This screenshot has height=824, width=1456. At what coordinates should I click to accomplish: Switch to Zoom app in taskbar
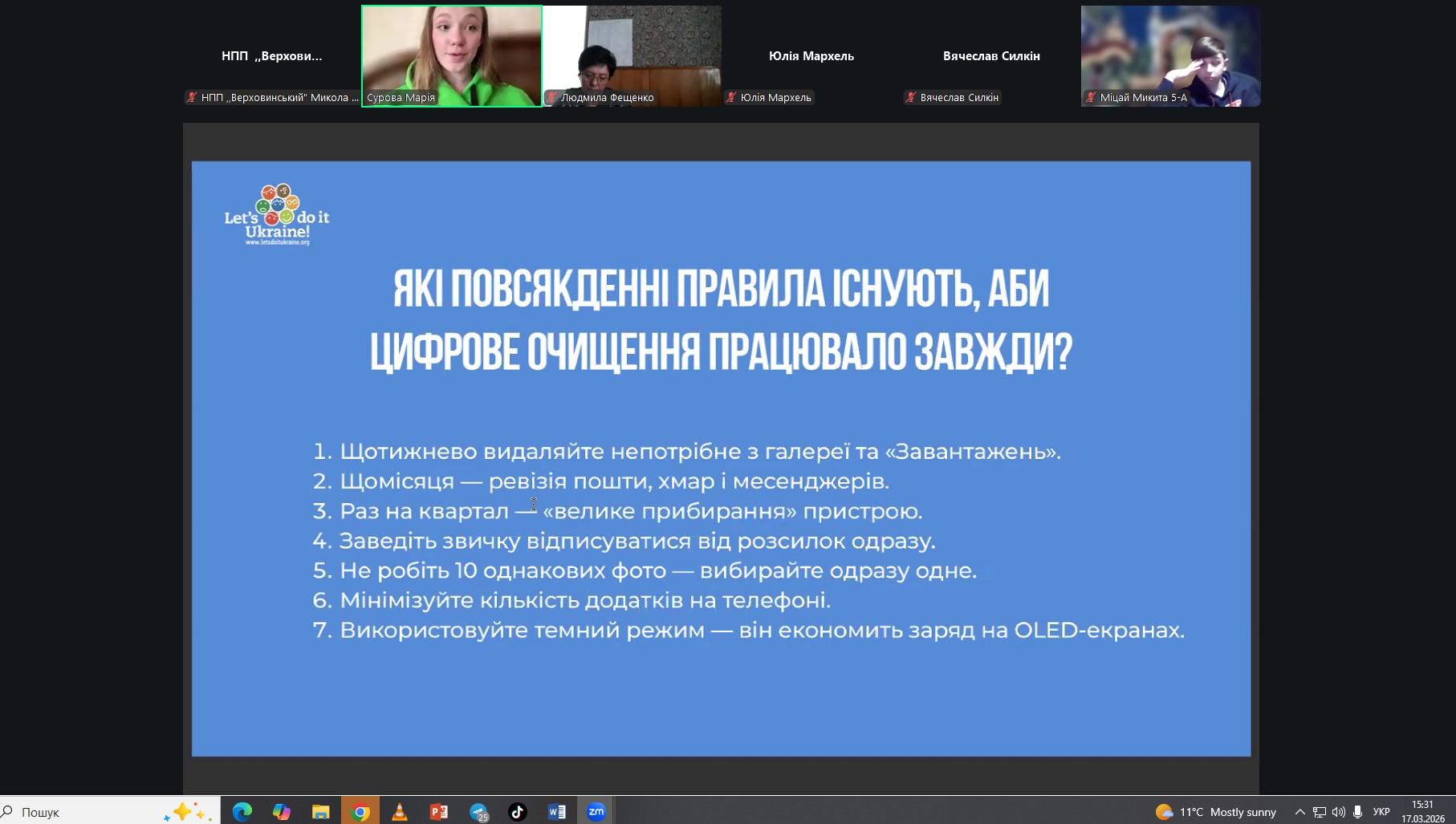(x=596, y=812)
